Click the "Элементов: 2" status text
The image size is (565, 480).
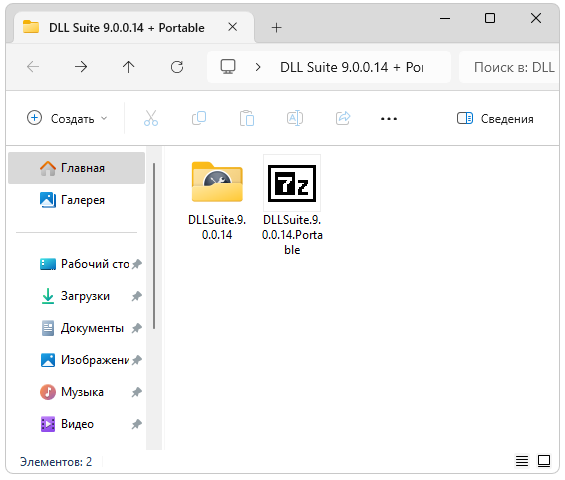point(56,462)
